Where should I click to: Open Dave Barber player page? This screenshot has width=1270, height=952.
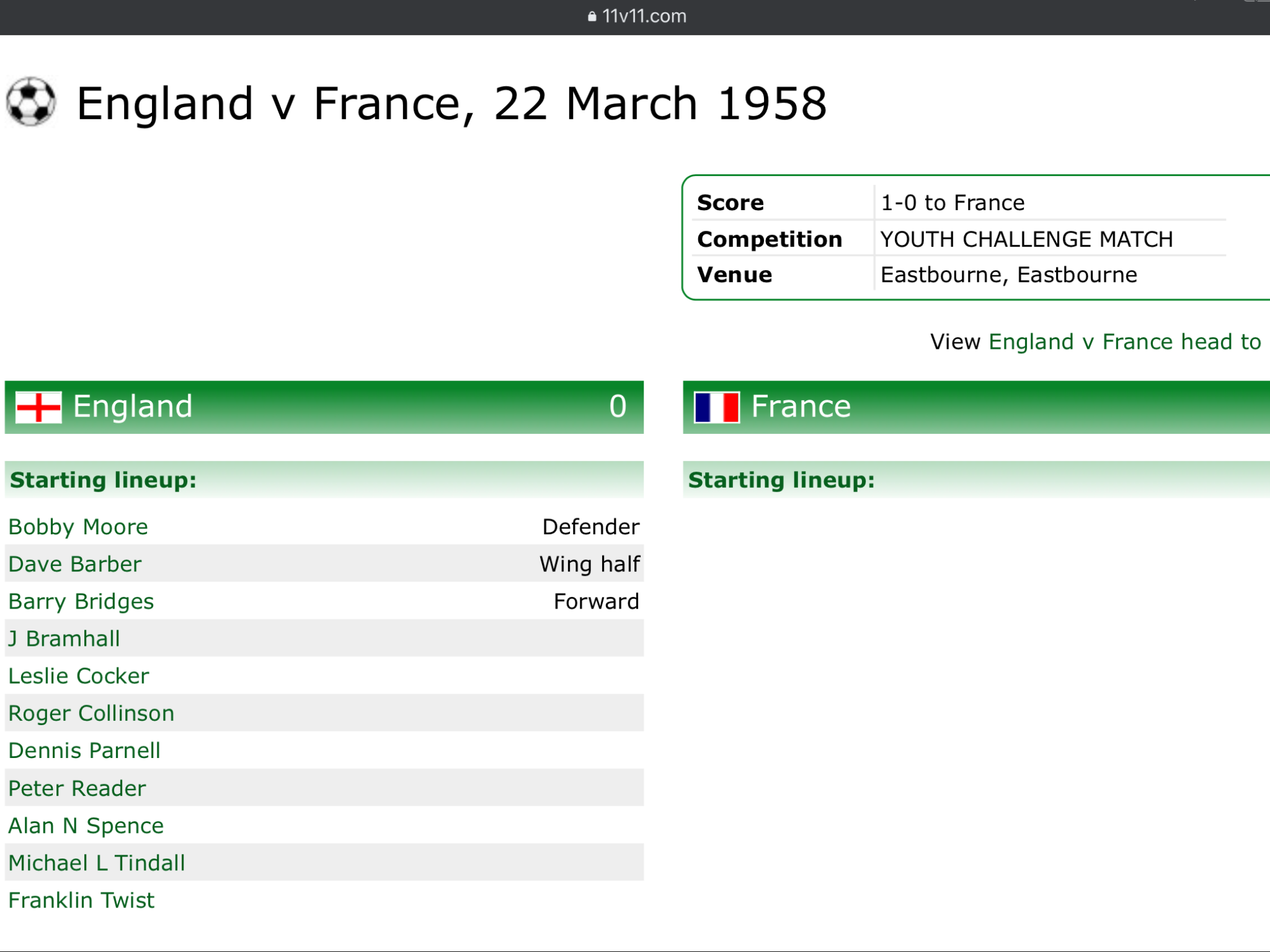[x=75, y=564]
